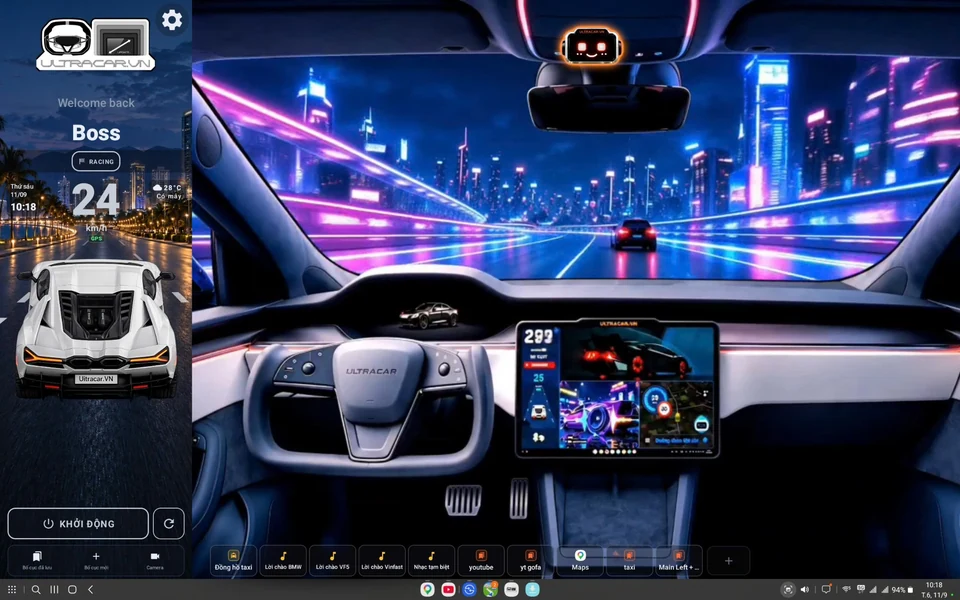Tap the 10:18 clock in left panel
This screenshot has width=960, height=600.
(23, 207)
